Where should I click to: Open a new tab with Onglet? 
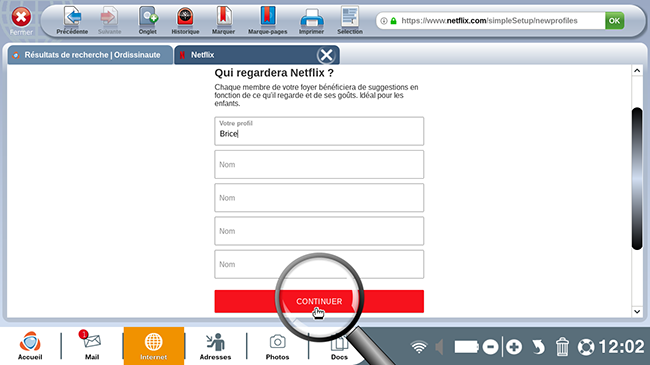(148, 20)
